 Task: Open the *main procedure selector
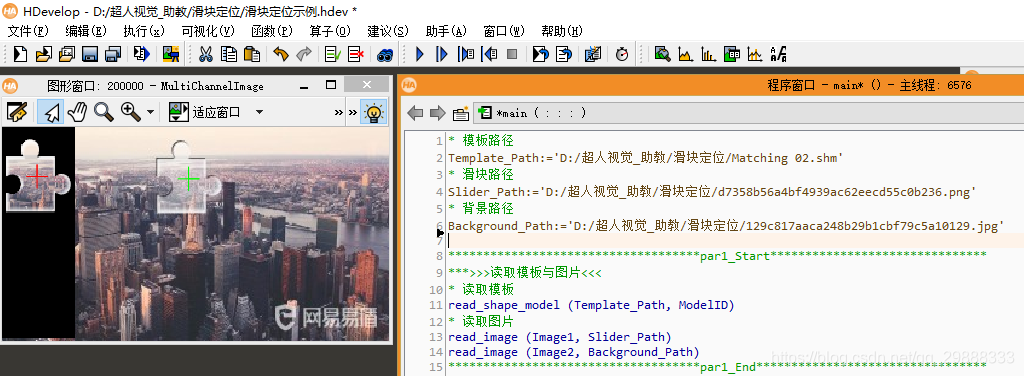coord(748,113)
